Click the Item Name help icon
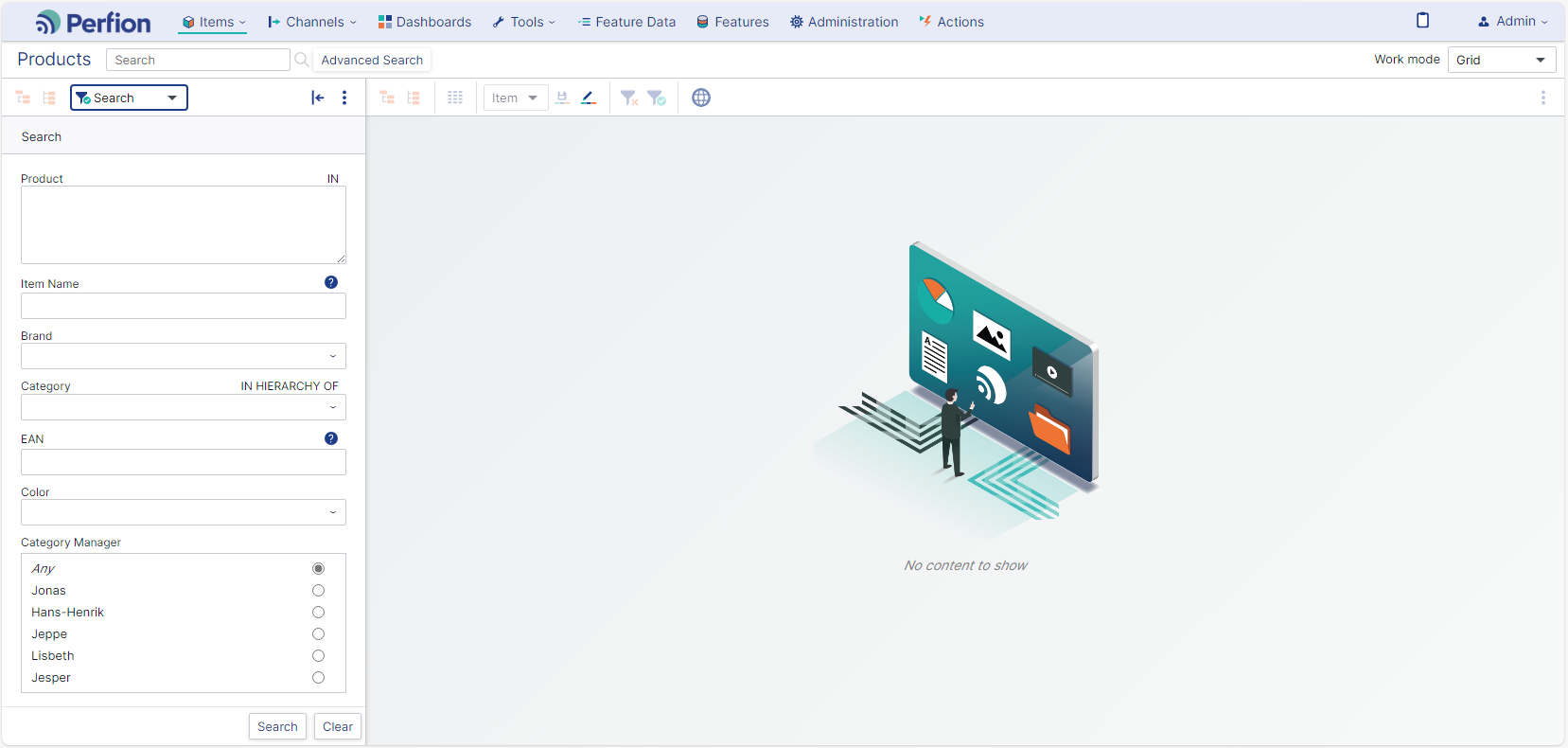This screenshot has width=1568, height=748. click(x=331, y=282)
